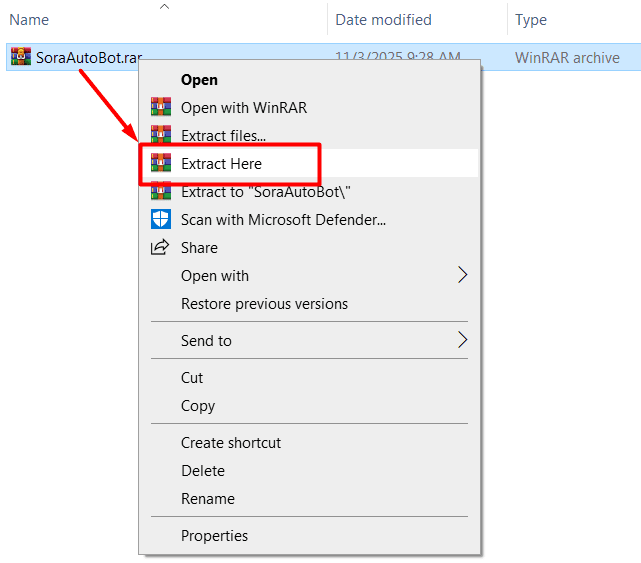Expand the Open with submenu arrow
The height and width of the screenshot is (563, 641).
(462, 275)
